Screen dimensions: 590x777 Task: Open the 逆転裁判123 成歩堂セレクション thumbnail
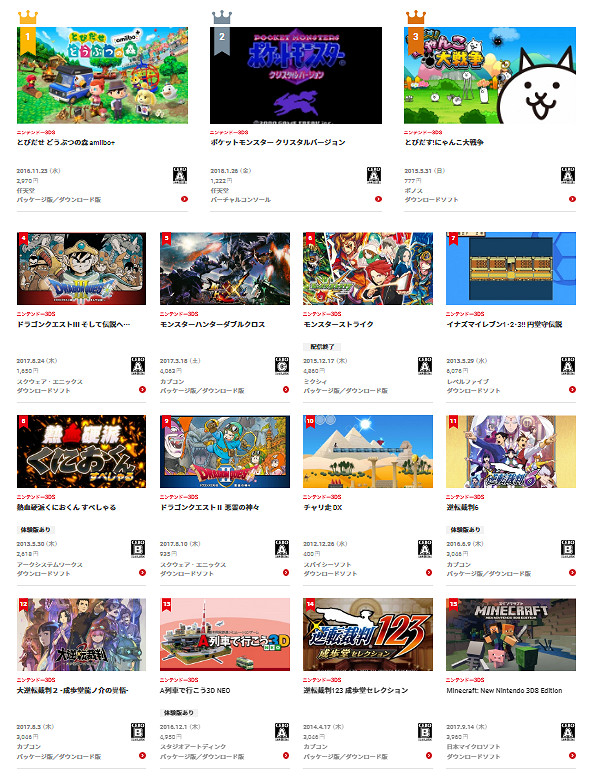click(368, 635)
